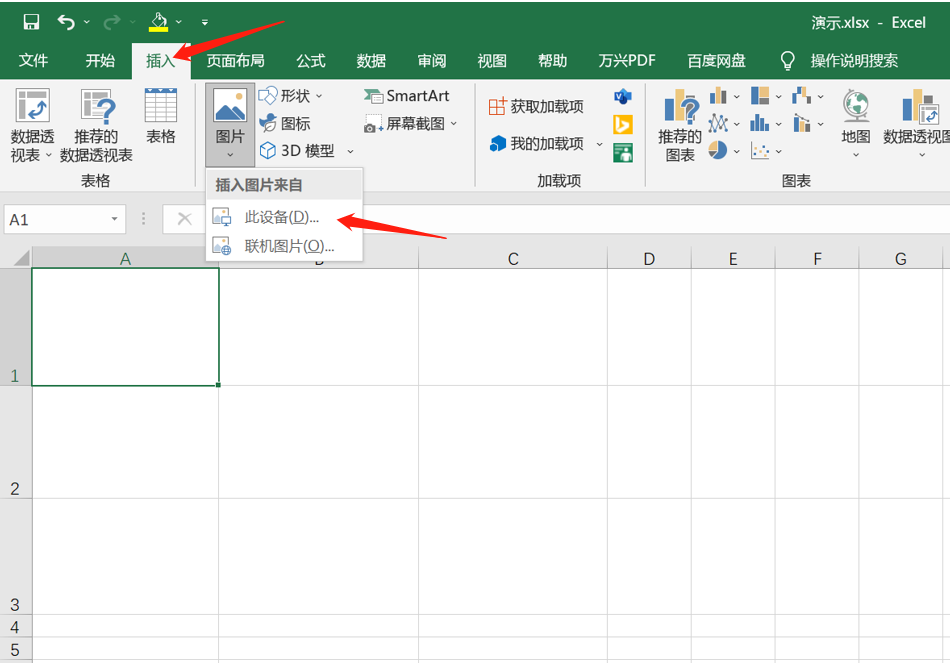
Task: Click 获取加载项 button
Action: coord(536,107)
